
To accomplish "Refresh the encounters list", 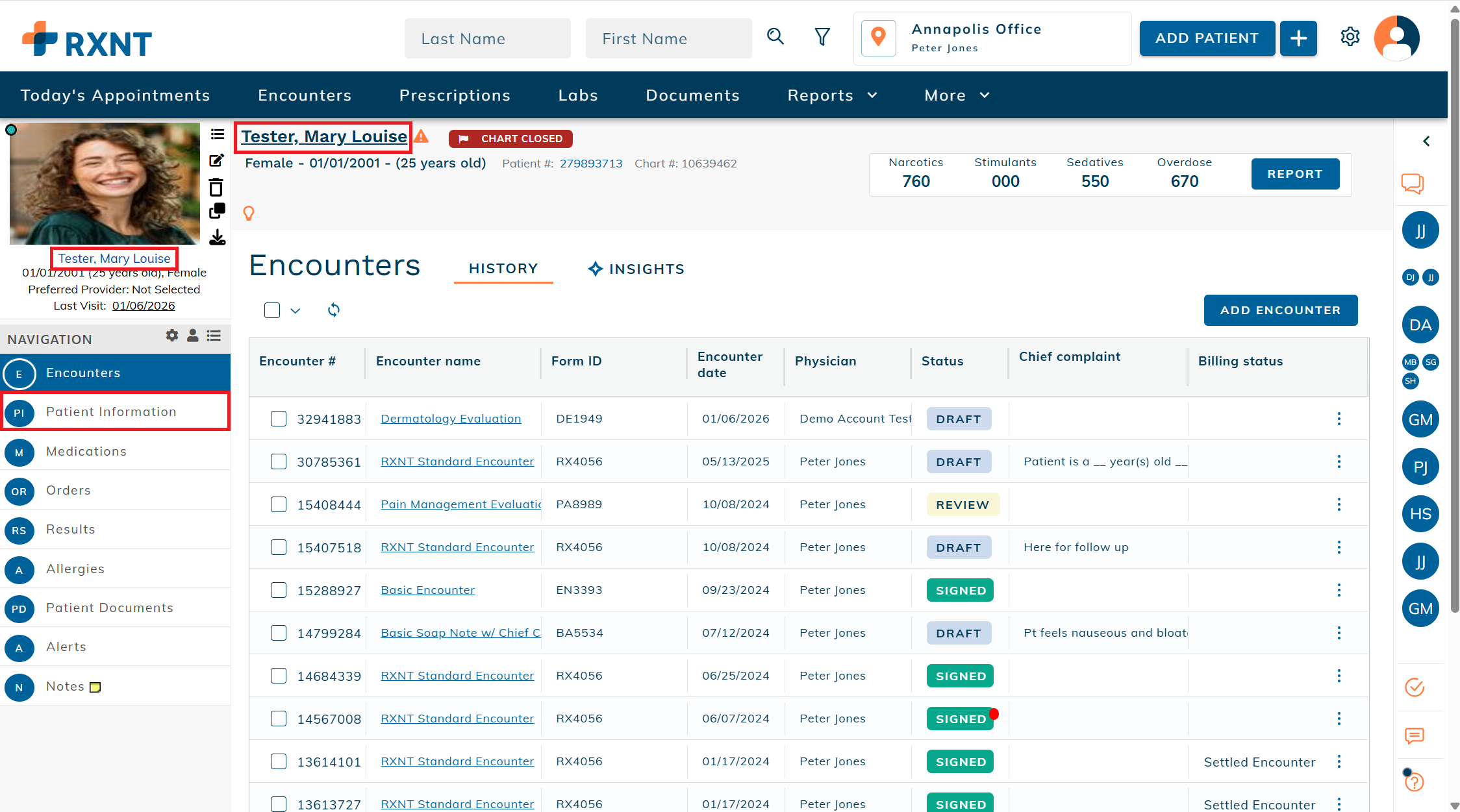I will [x=334, y=310].
